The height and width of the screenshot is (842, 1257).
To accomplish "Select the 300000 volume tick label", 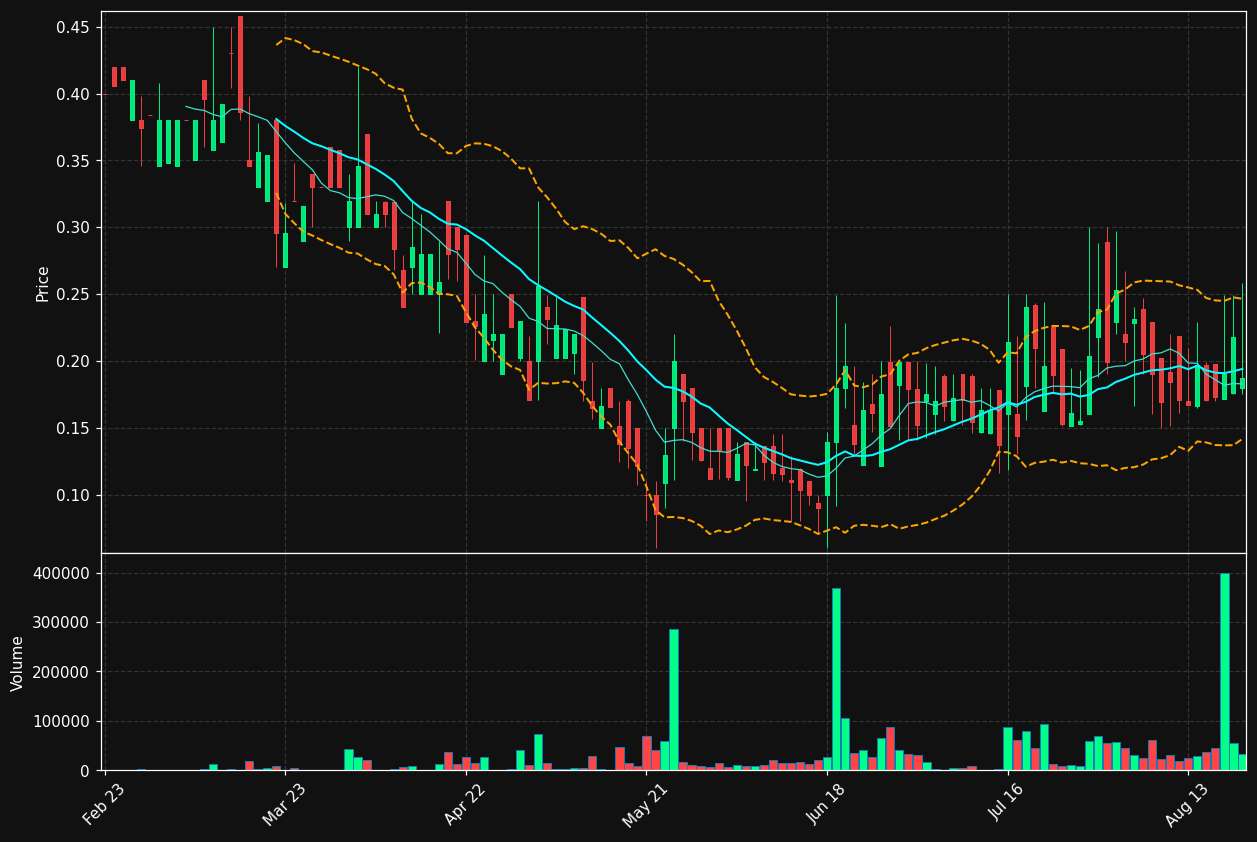I will point(62,623).
